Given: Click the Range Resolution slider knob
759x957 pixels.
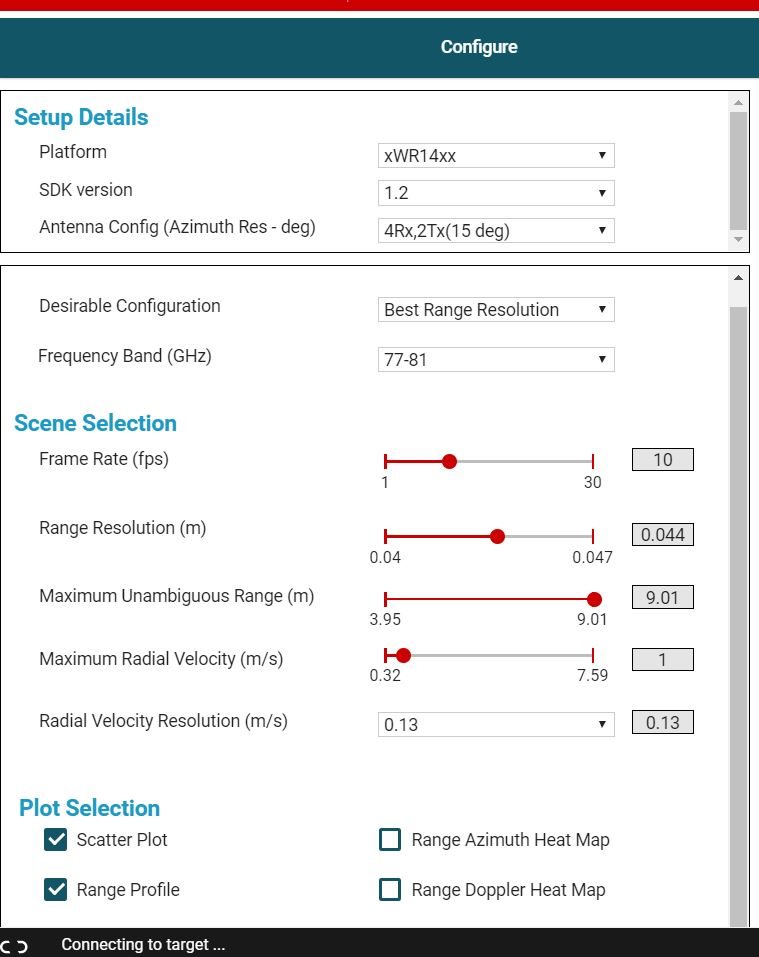Looking at the screenshot, I should click(498, 536).
